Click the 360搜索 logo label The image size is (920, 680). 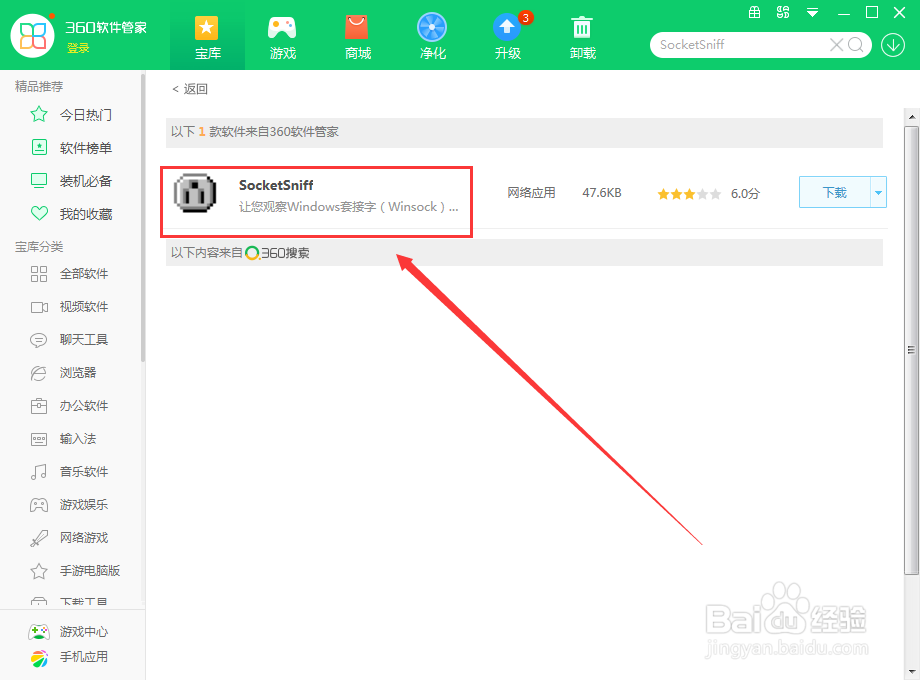click(278, 253)
